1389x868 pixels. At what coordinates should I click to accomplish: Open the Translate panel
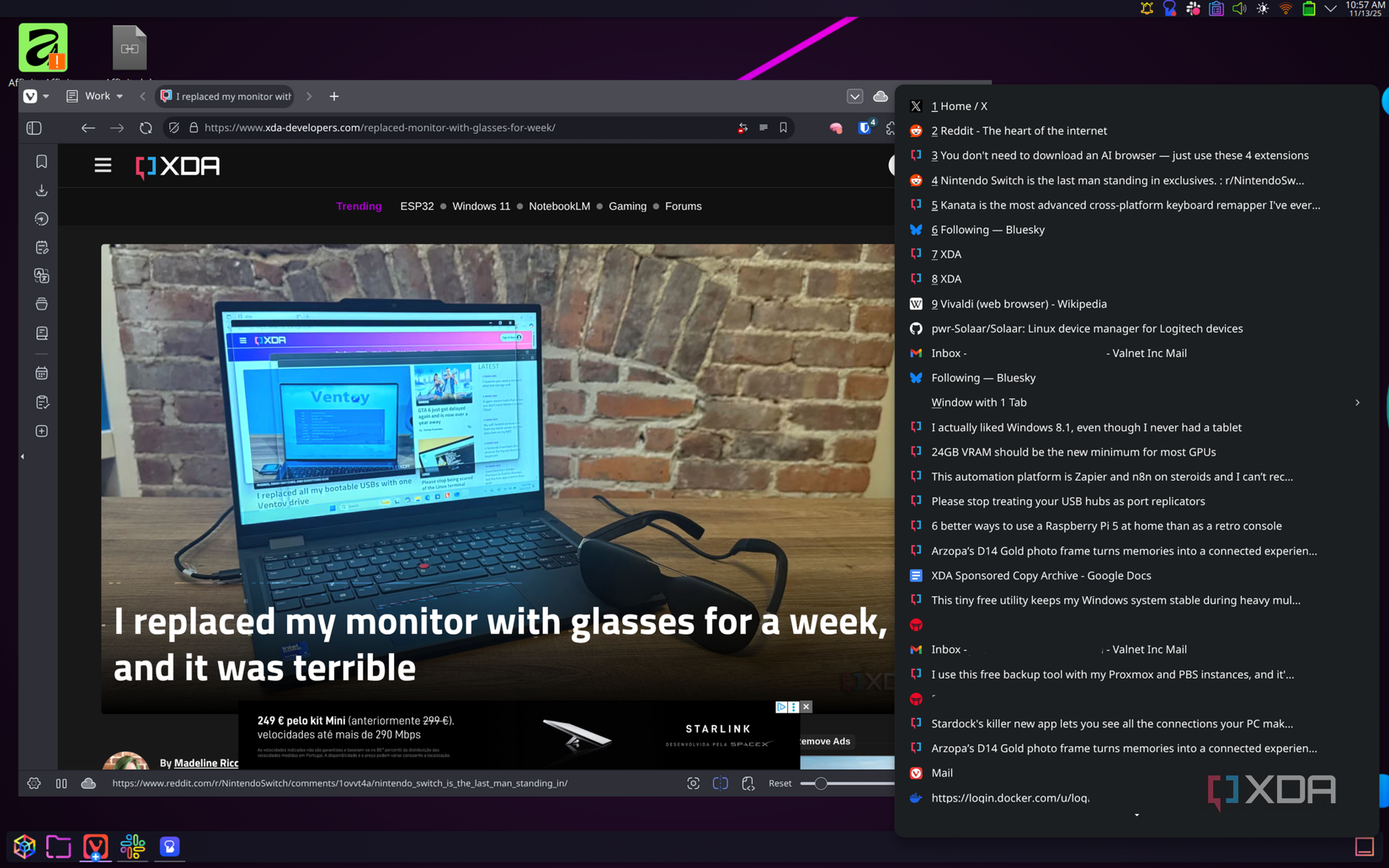(x=41, y=275)
